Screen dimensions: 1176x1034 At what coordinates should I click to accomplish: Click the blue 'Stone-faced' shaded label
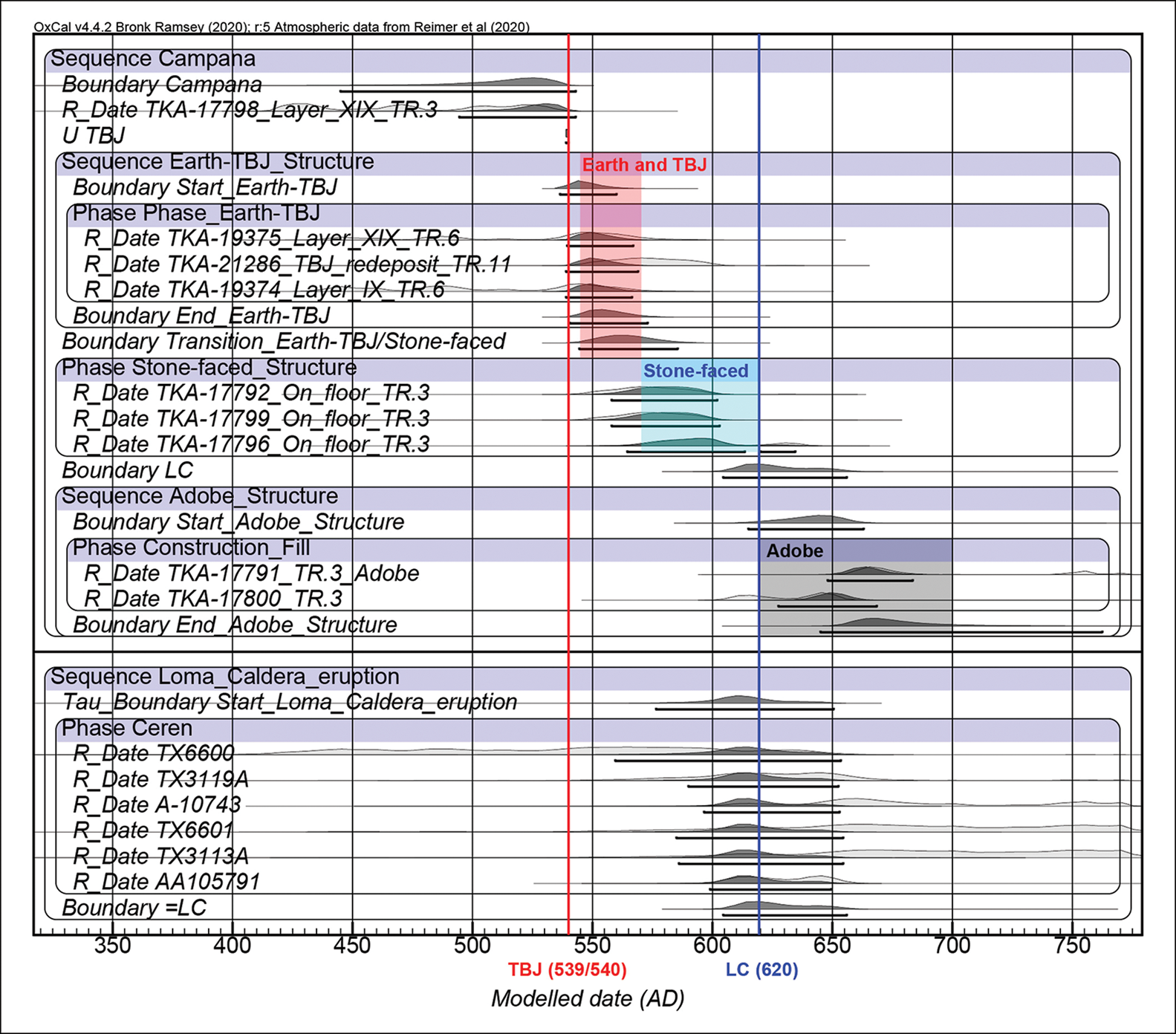point(695,371)
